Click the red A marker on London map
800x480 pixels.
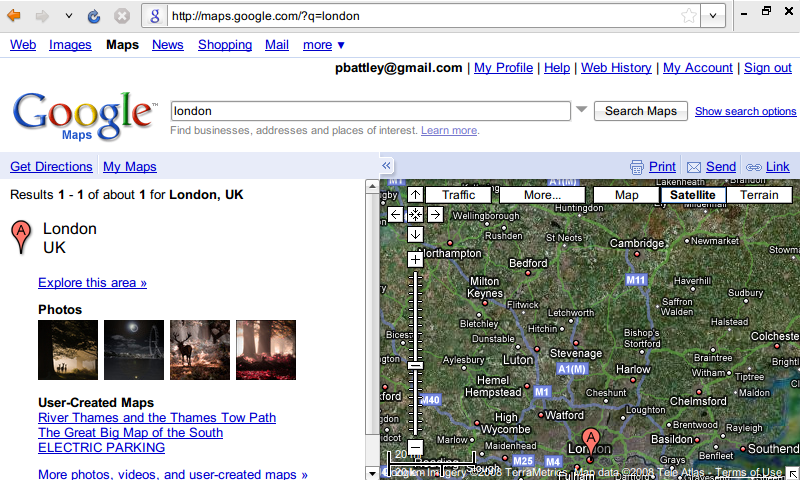click(x=591, y=443)
